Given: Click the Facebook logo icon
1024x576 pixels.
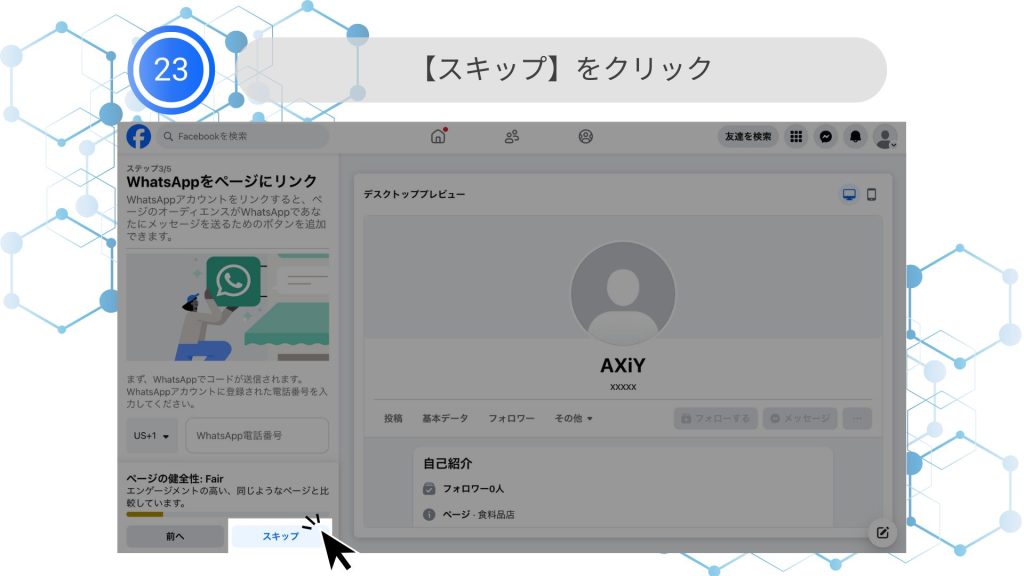Looking at the screenshot, I should click(x=139, y=137).
